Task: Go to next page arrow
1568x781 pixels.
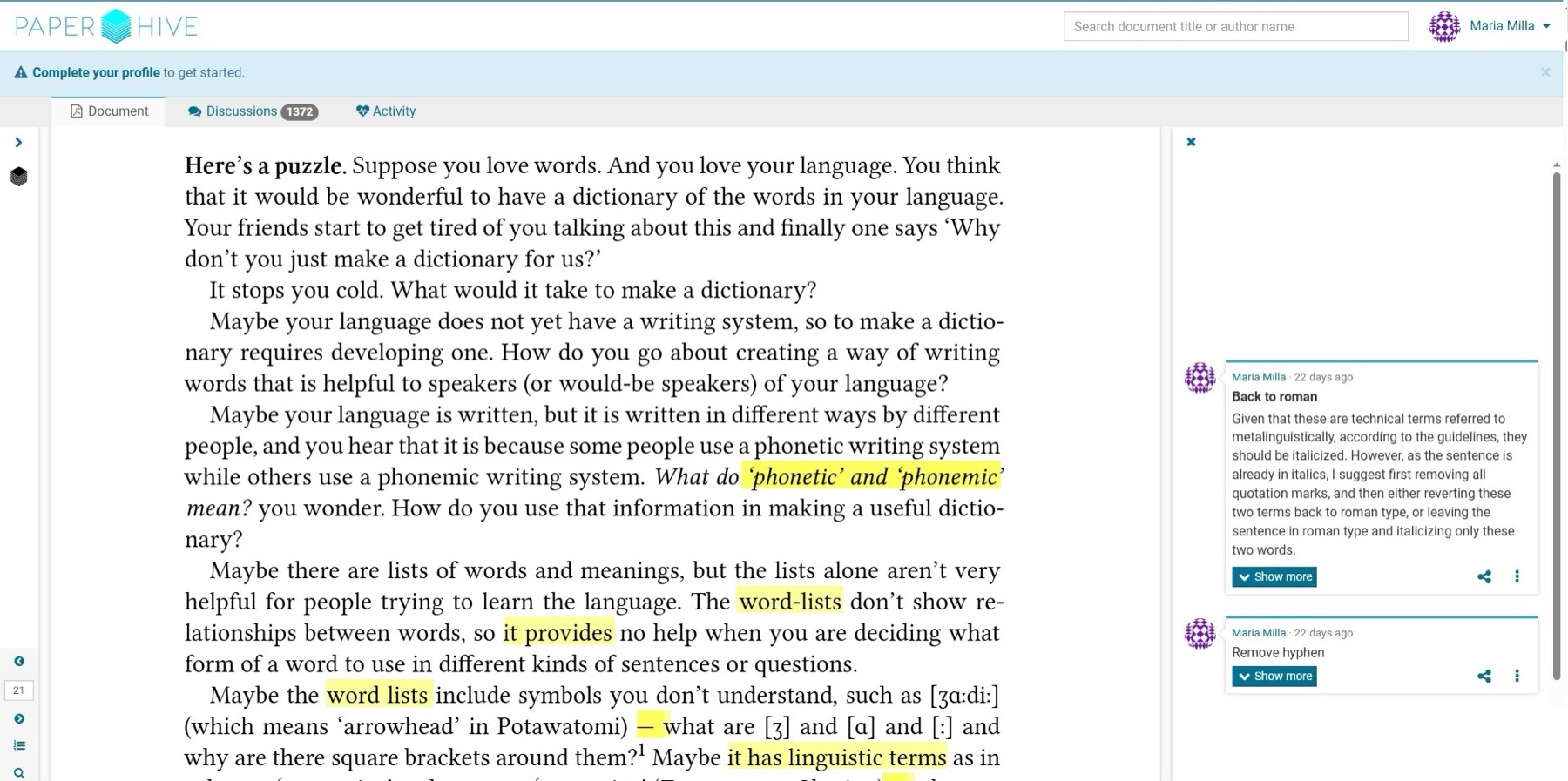Action: [19, 718]
